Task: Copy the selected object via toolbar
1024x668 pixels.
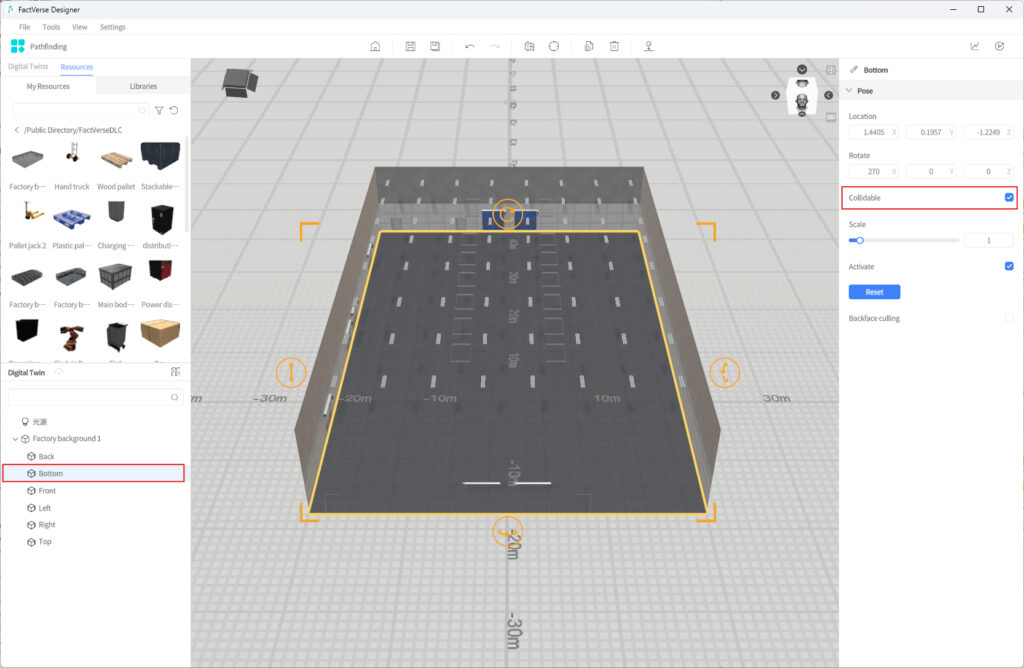Action: (x=588, y=46)
